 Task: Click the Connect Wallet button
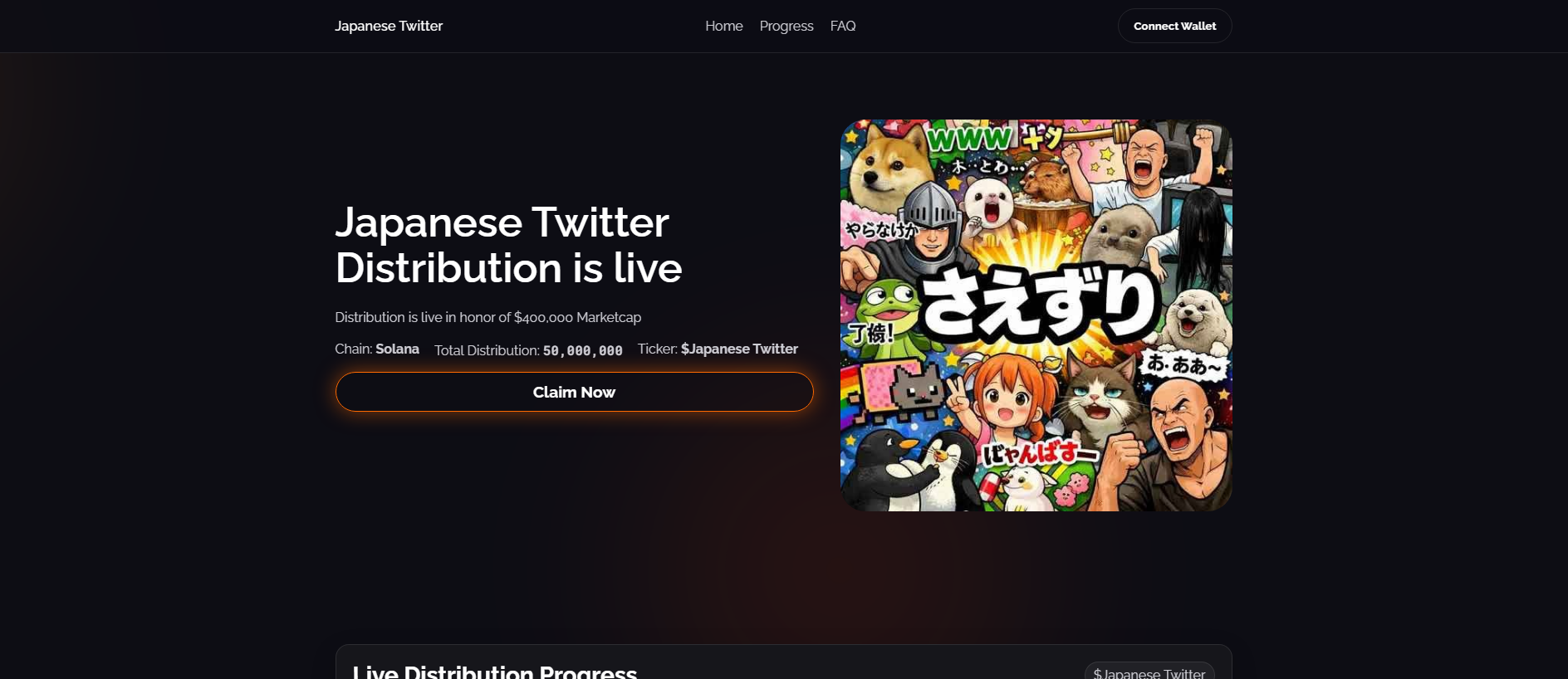pos(1174,26)
